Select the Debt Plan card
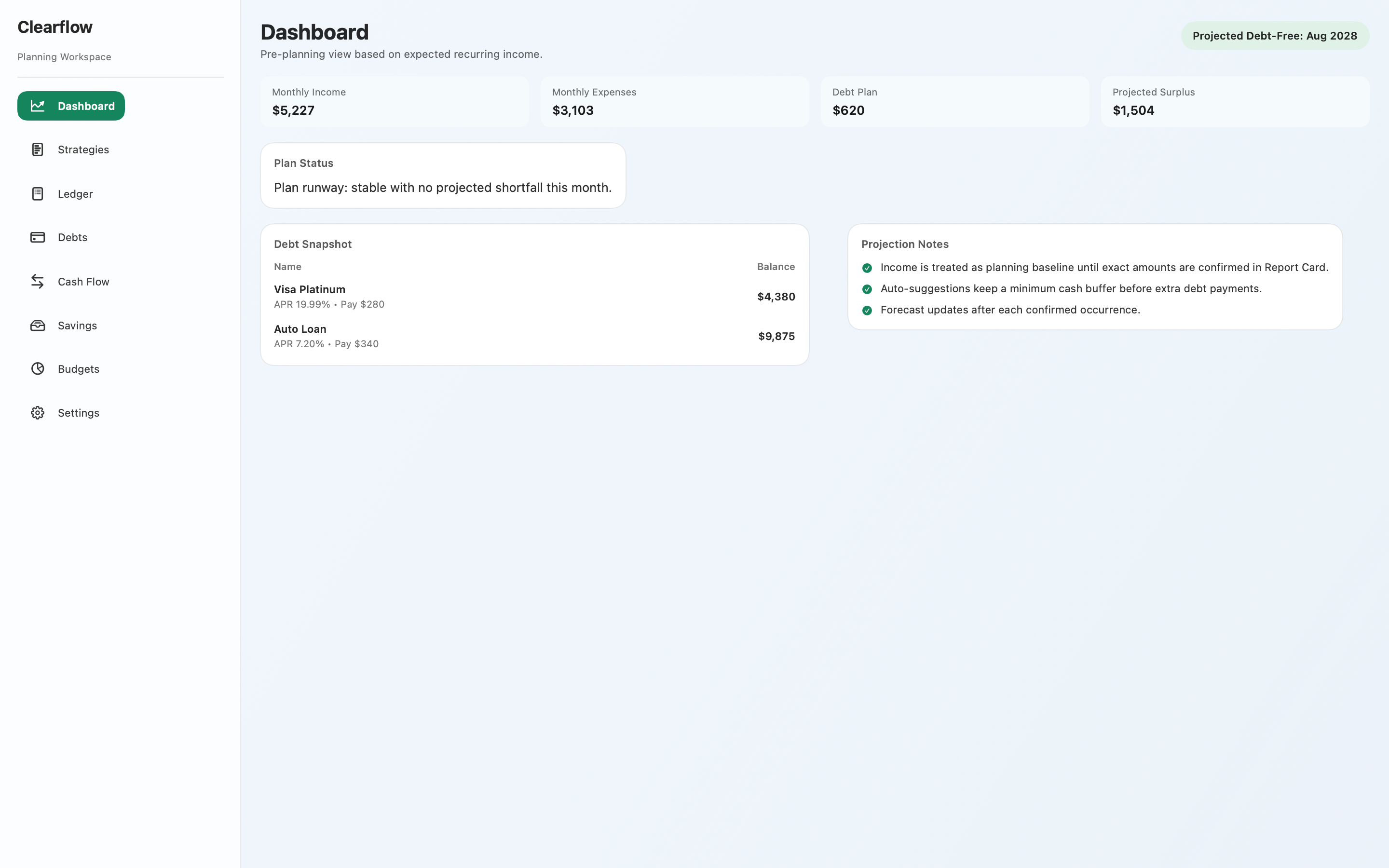This screenshot has width=1389, height=868. tap(954, 102)
